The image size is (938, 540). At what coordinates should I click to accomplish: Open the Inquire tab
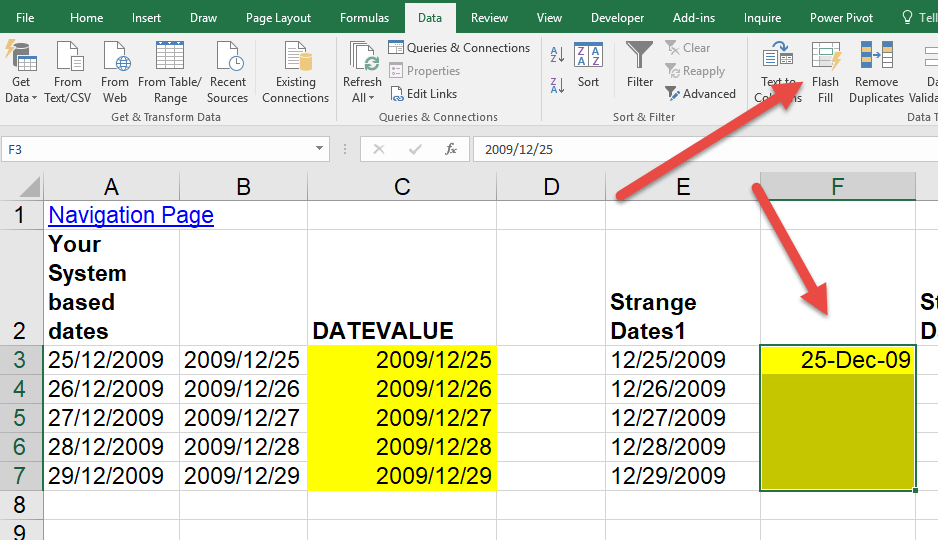pos(762,18)
